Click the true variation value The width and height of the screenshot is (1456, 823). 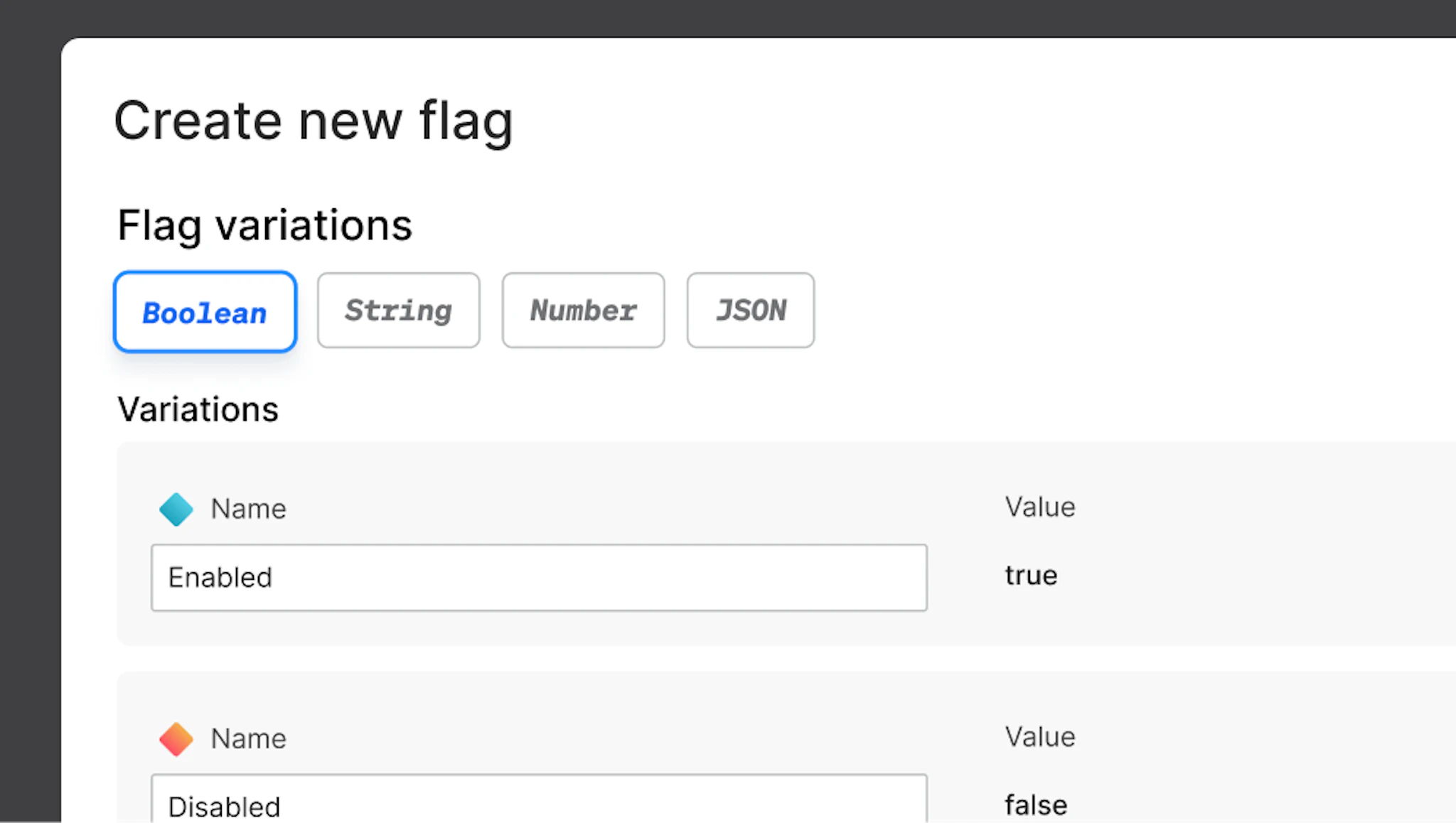[1031, 576]
